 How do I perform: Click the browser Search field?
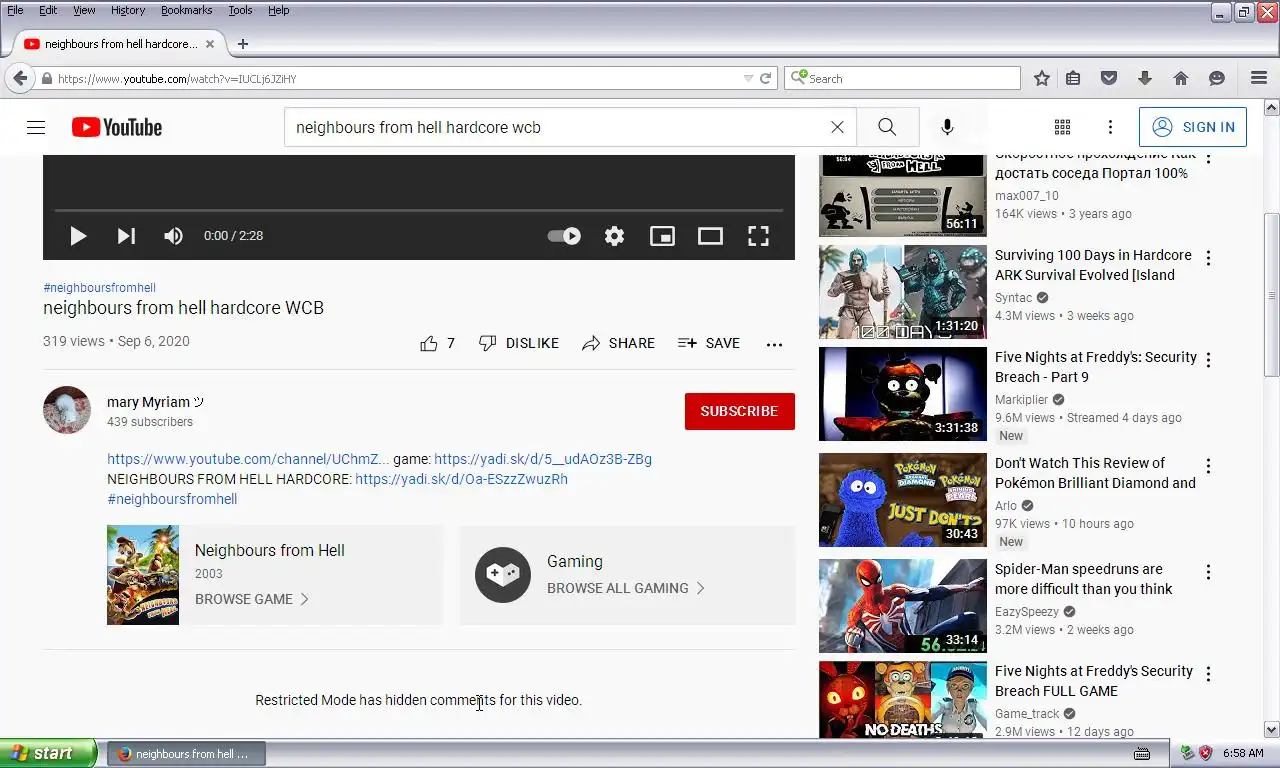point(902,78)
